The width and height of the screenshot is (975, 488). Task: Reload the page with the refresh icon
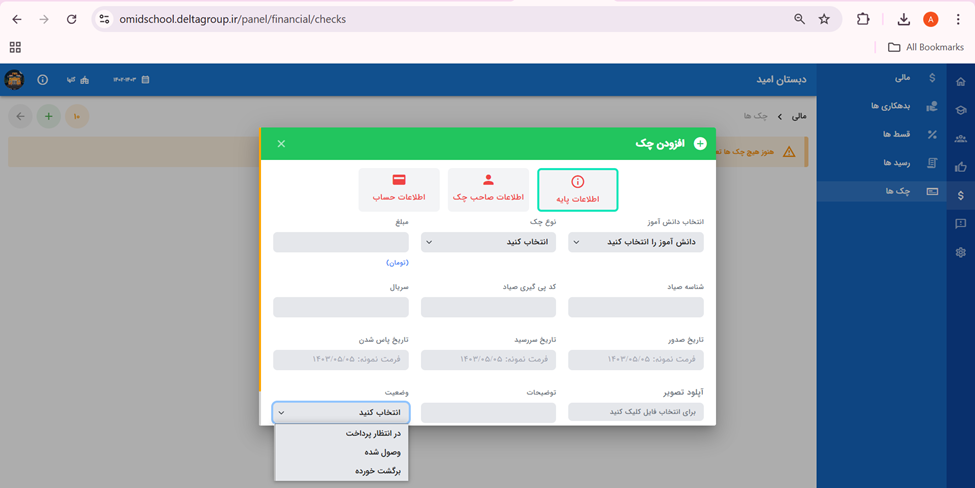(x=72, y=19)
